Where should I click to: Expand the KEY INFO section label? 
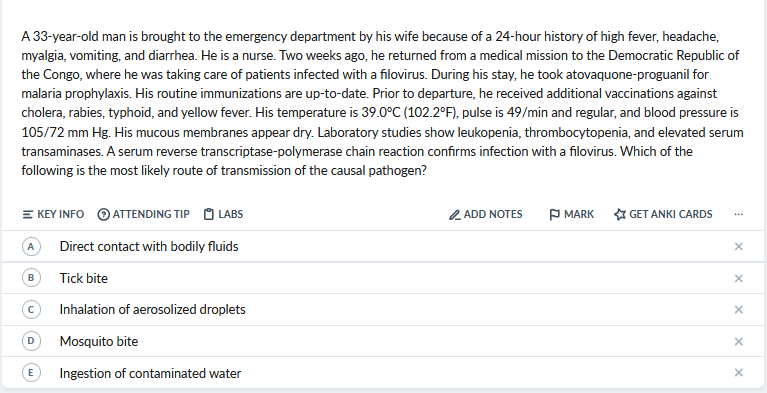pyautogui.click(x=61, y=214)
